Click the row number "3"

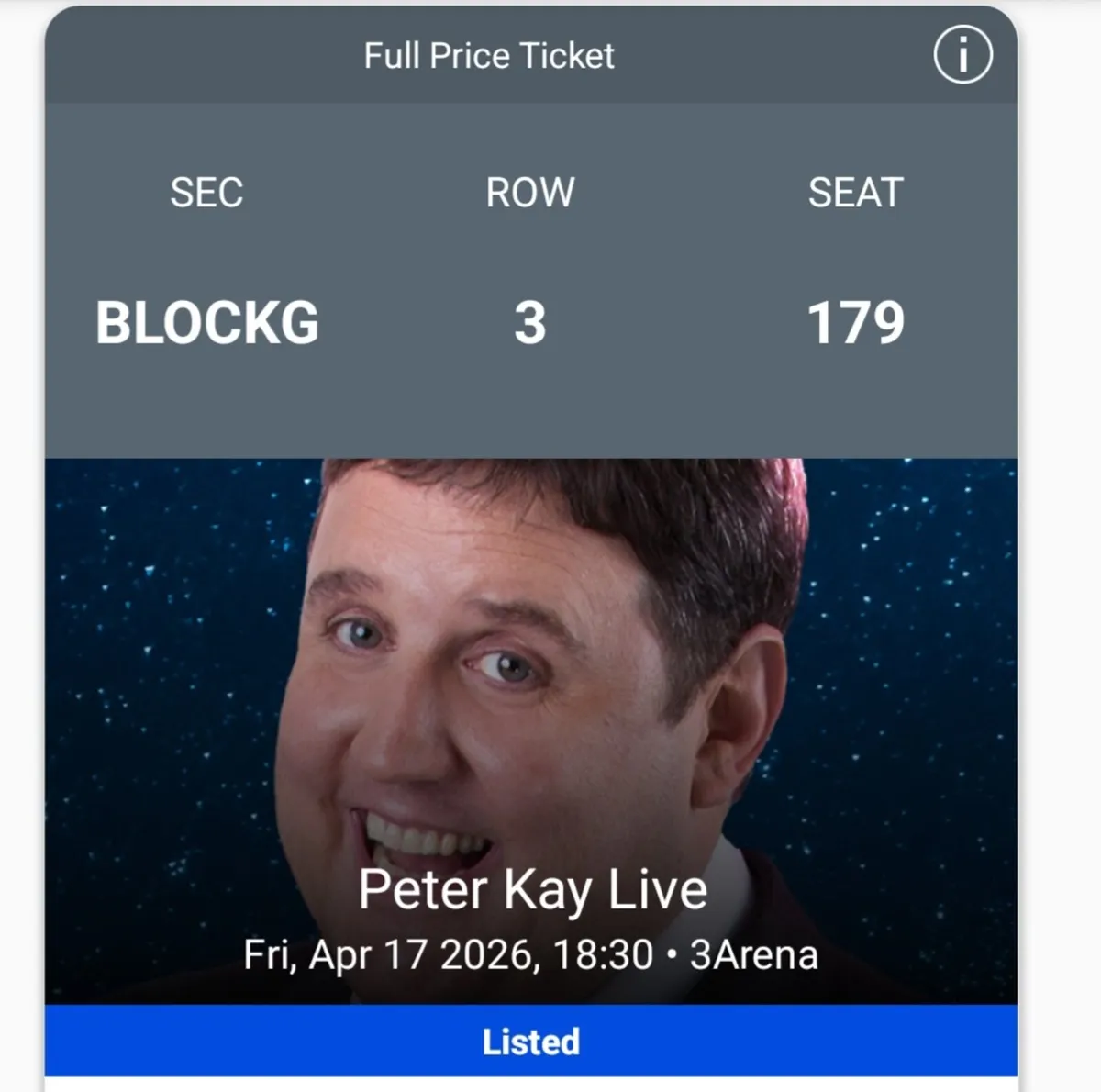pyautogui.click(x=530, y=321)
